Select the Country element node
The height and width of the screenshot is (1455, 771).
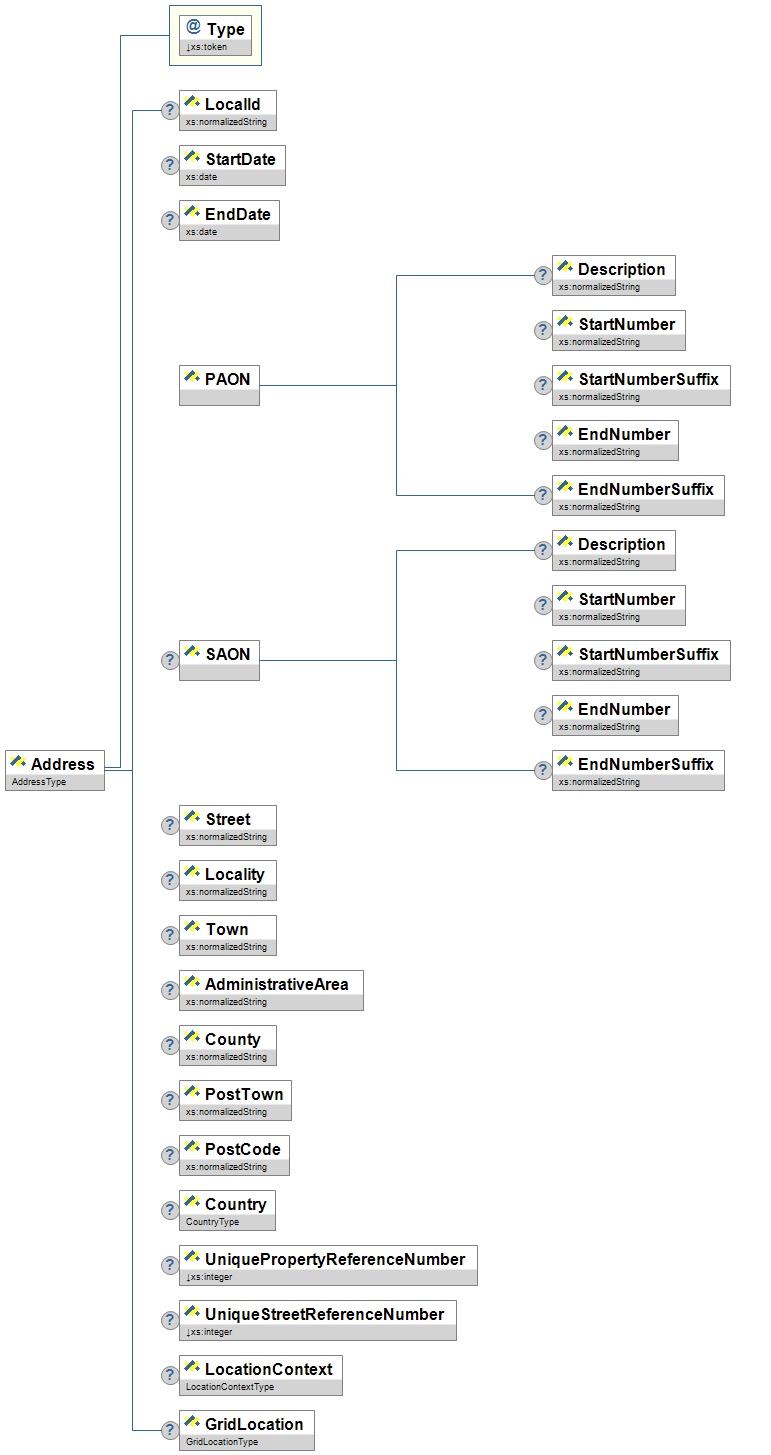pos(227,1210)
